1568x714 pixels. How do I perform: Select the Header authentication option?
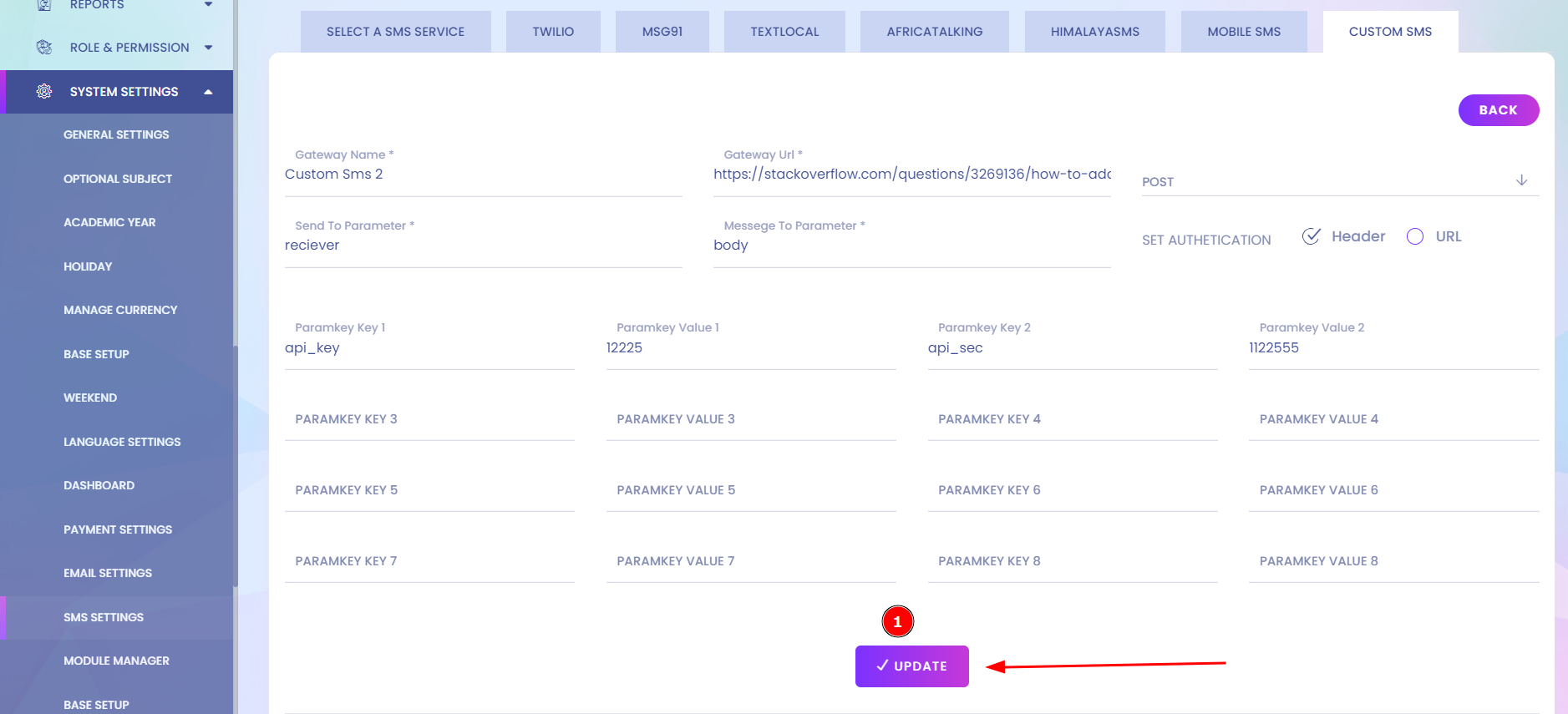(1312, 236)
